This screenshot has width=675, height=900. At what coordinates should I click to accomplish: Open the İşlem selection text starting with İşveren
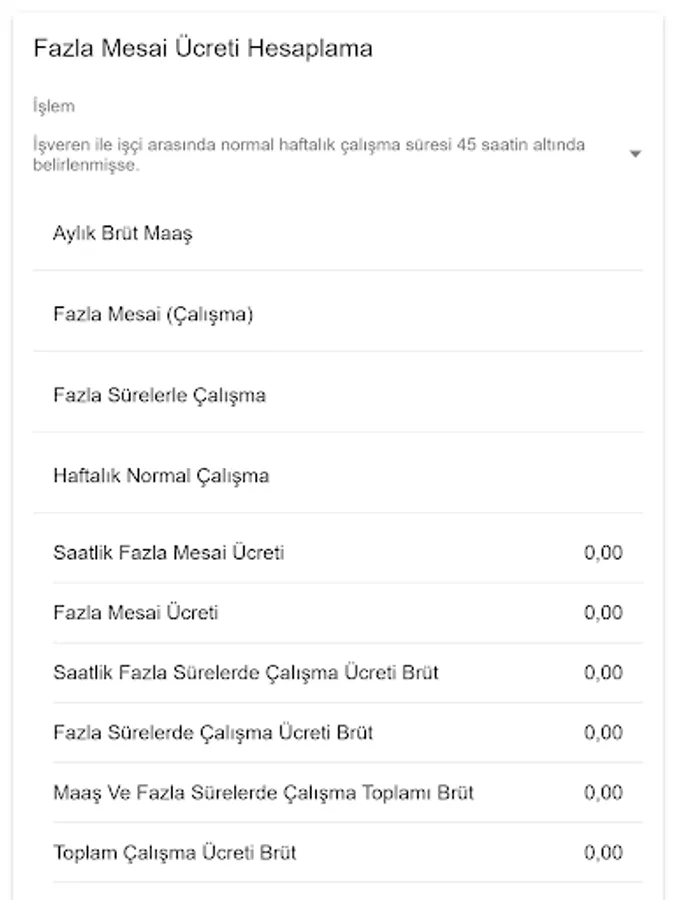[308, 154]
